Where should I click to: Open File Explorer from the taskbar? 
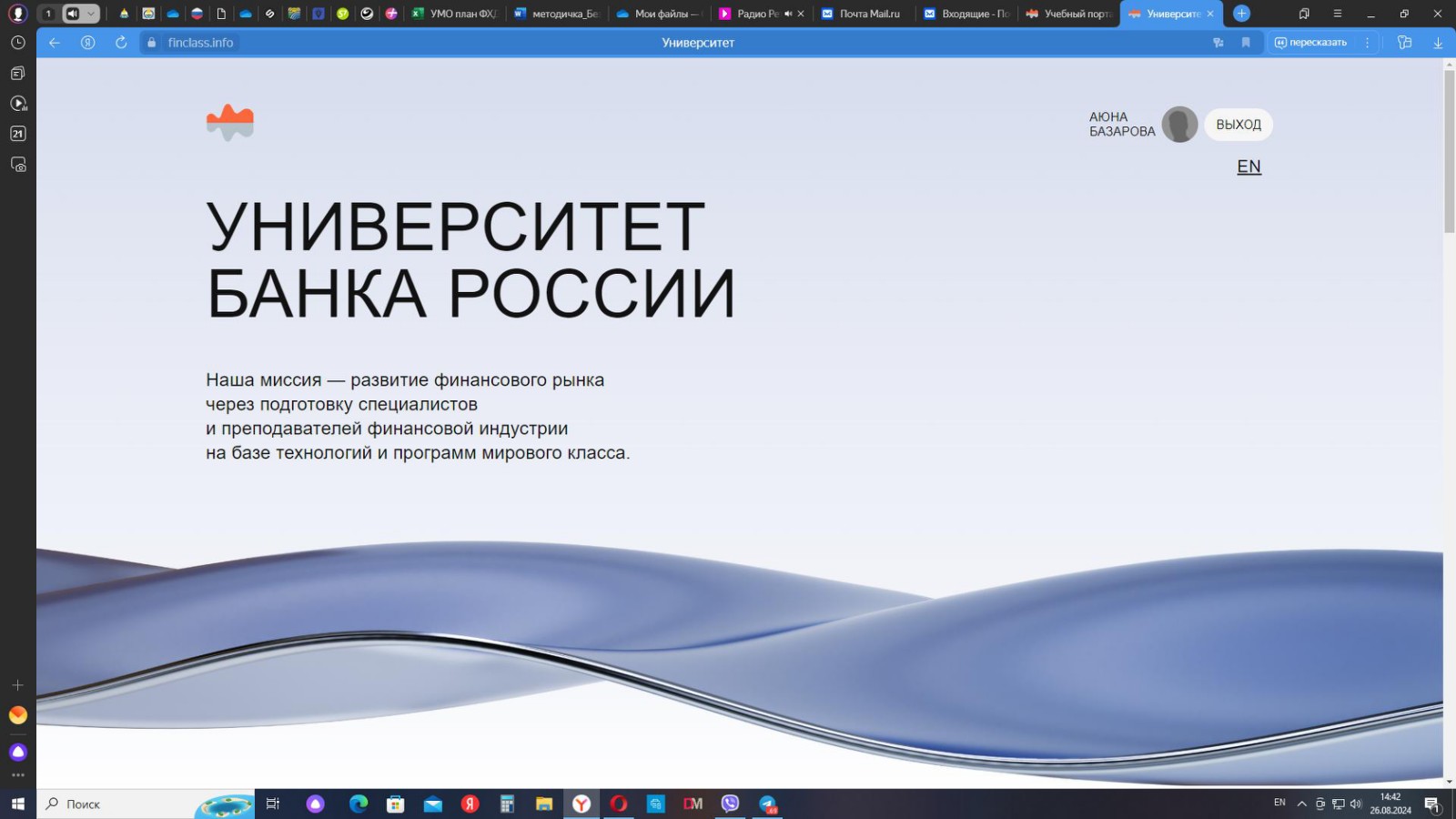coord(544,804)
